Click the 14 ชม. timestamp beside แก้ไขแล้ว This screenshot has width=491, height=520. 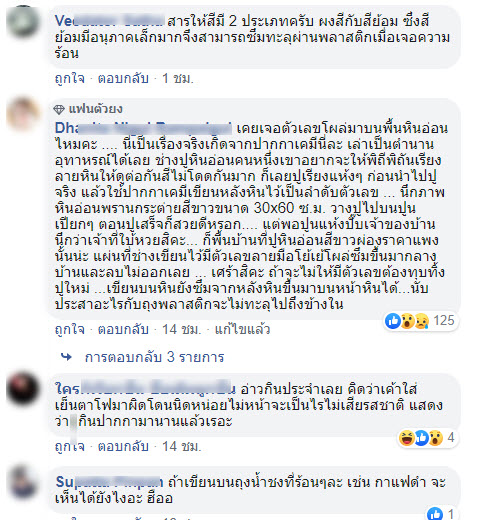point(182,329)
